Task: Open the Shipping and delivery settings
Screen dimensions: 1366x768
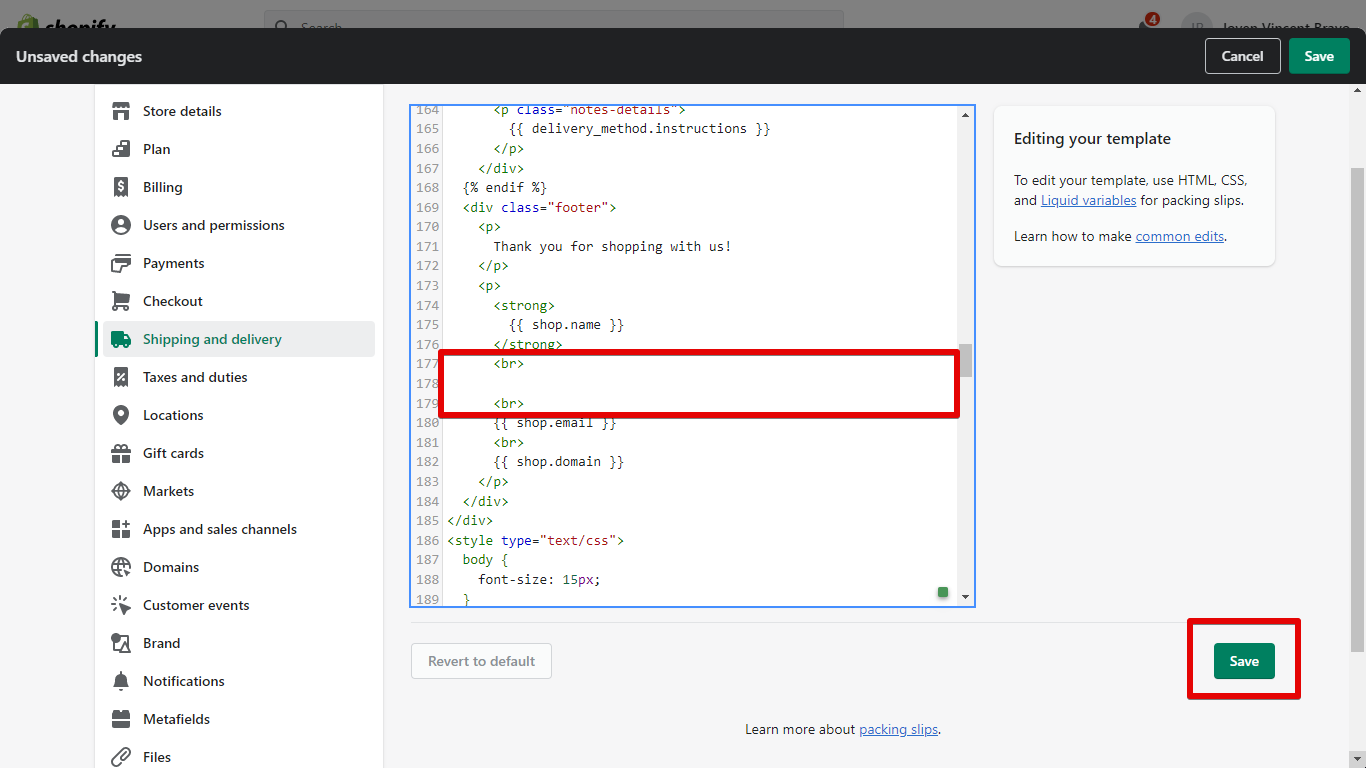Action: pyautogui.click(x=212, y=339)
